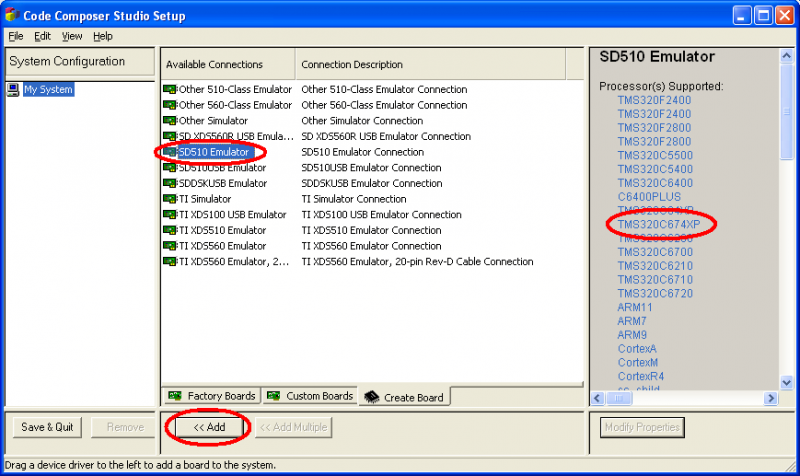Click the ARM11 processor link
The image size is (800, 476).
635,307
